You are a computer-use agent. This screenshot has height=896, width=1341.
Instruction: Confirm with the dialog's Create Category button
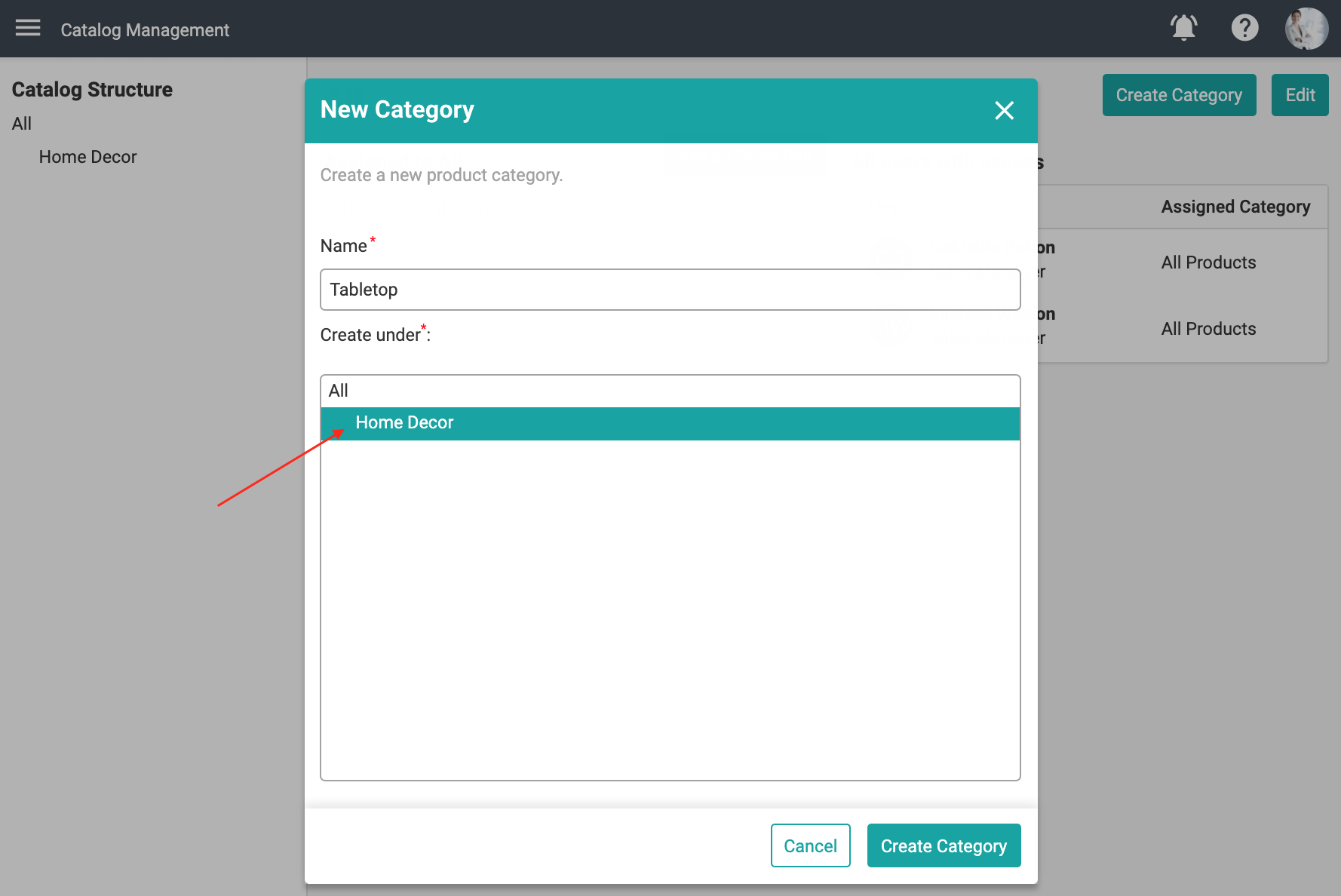[x=944, y=845]
